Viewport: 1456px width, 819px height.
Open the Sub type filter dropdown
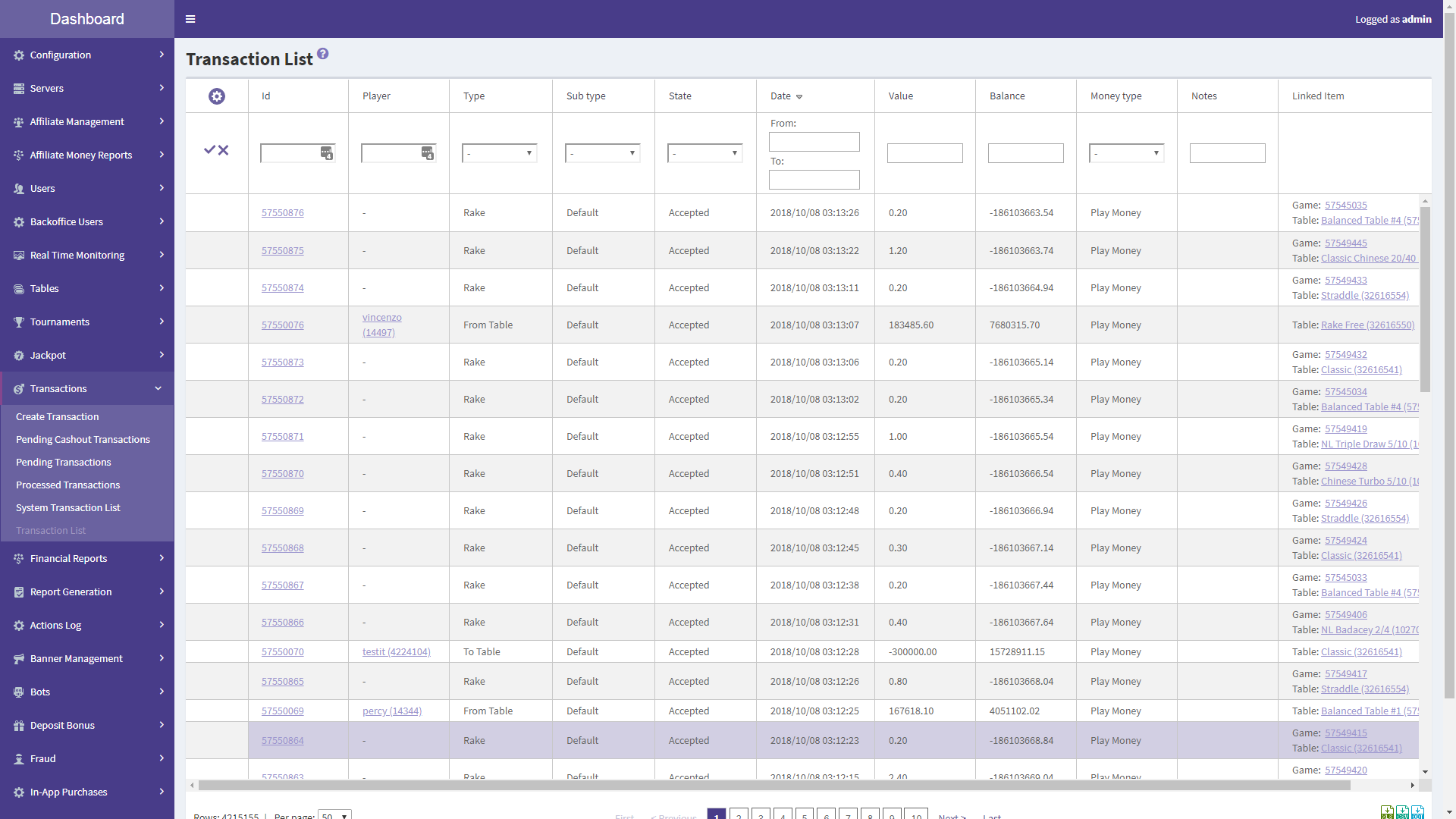coord(603,153)
